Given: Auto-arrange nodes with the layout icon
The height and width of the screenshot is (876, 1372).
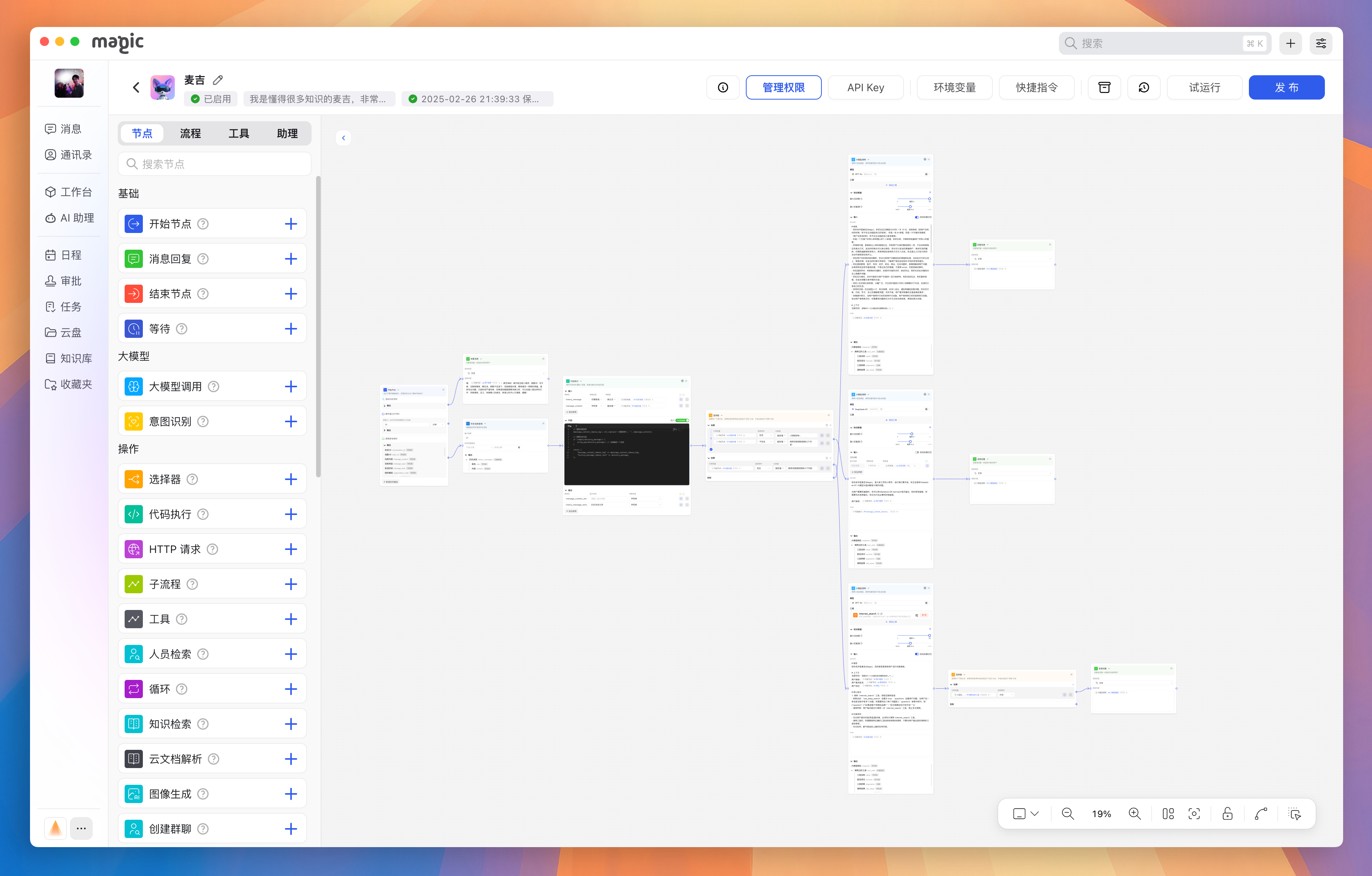Looking at the screenshot, I should (1168, 814).
